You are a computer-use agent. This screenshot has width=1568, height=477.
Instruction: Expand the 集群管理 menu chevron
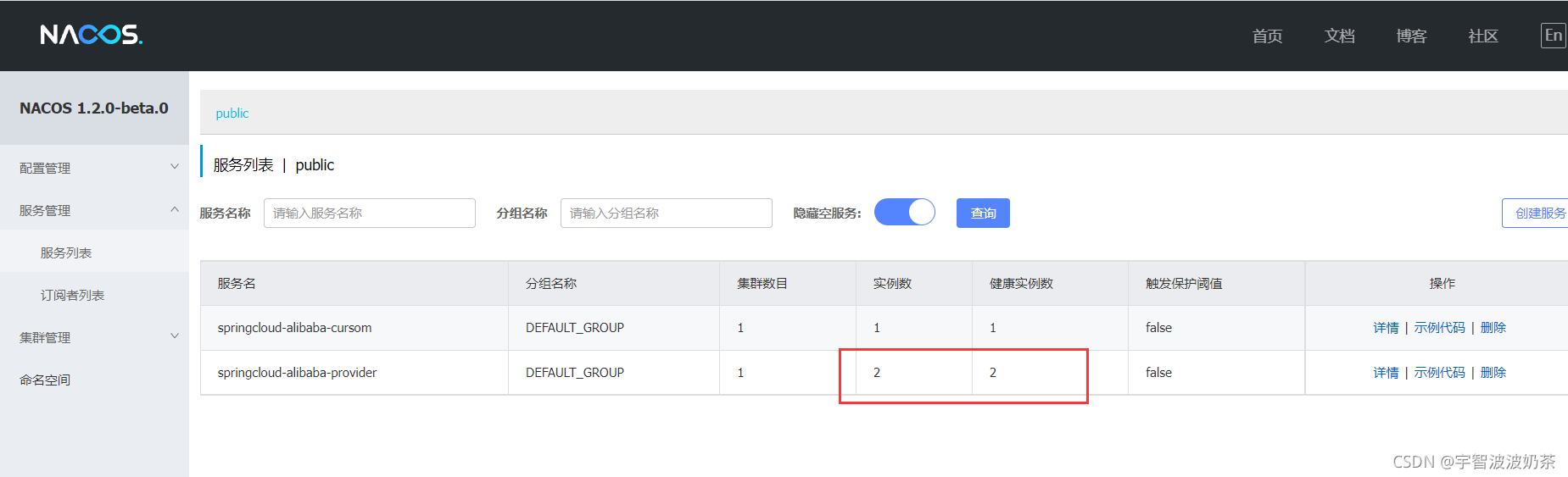tap(175, 336)
